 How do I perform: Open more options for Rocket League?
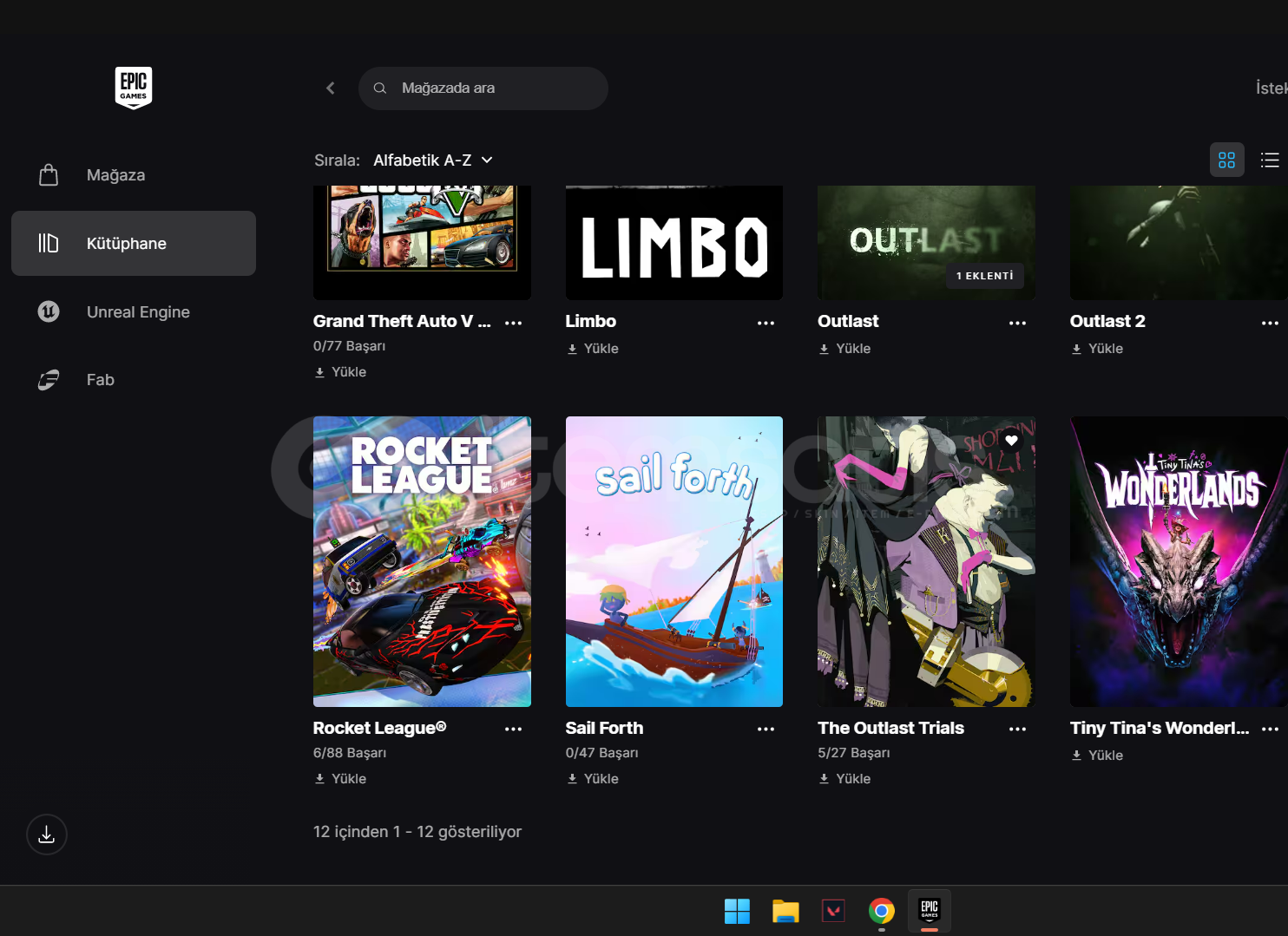click(514, 730)
